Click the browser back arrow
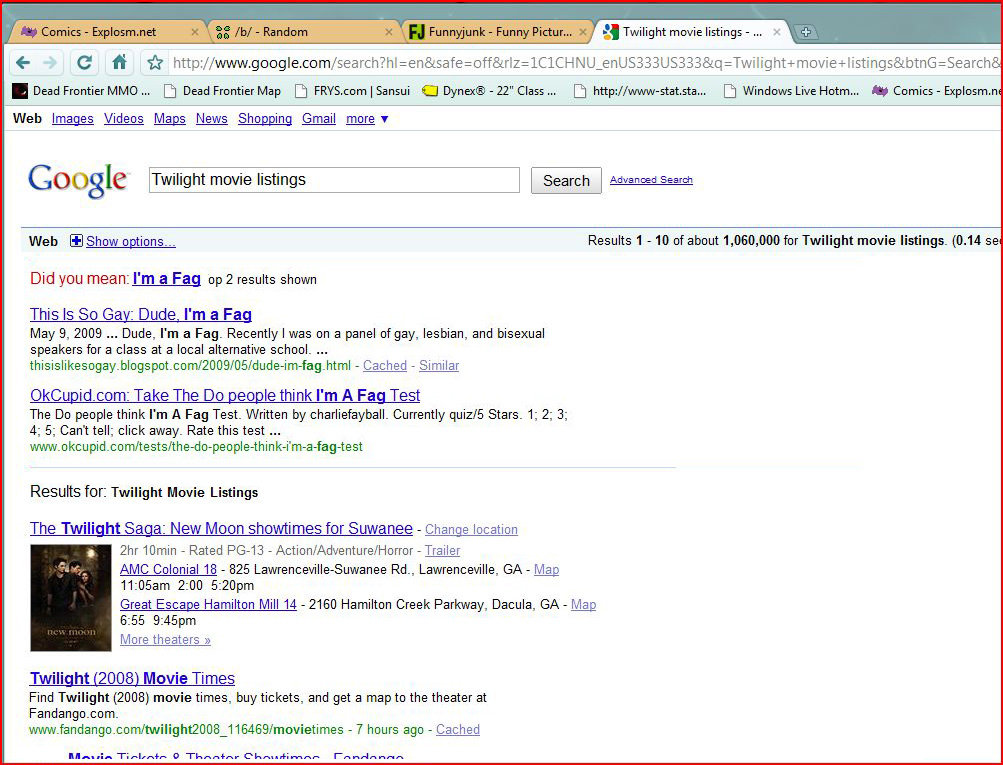This screenshot has height=765, width=1003. point(23,63)
